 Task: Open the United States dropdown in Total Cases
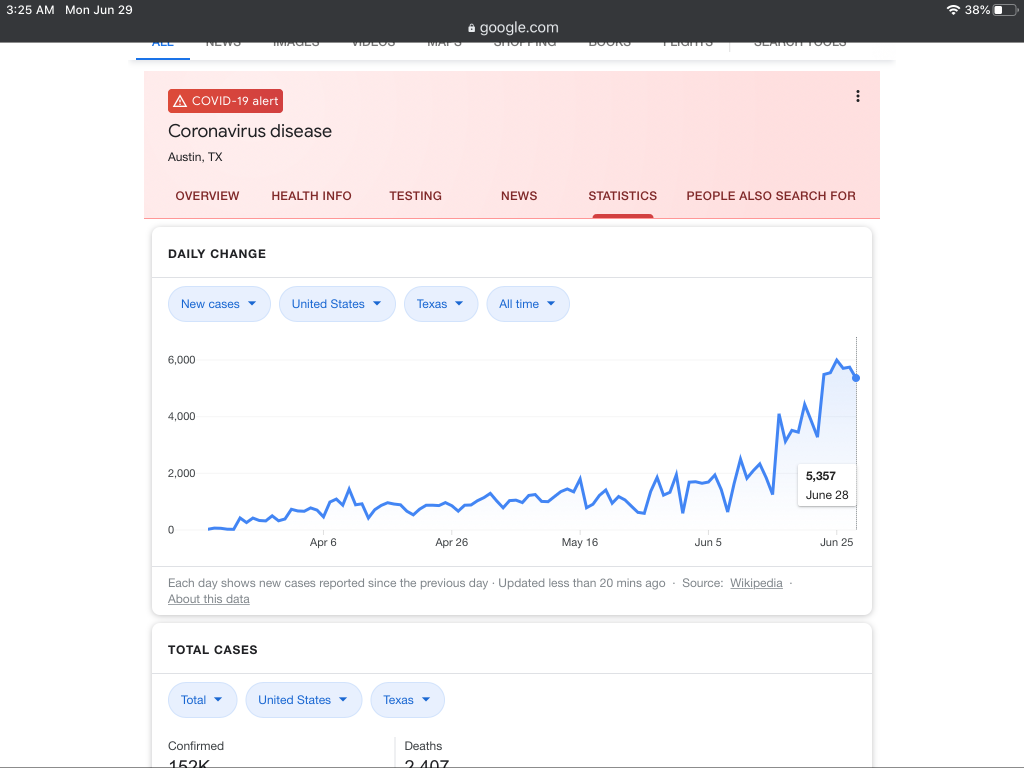tap(303, 700)
